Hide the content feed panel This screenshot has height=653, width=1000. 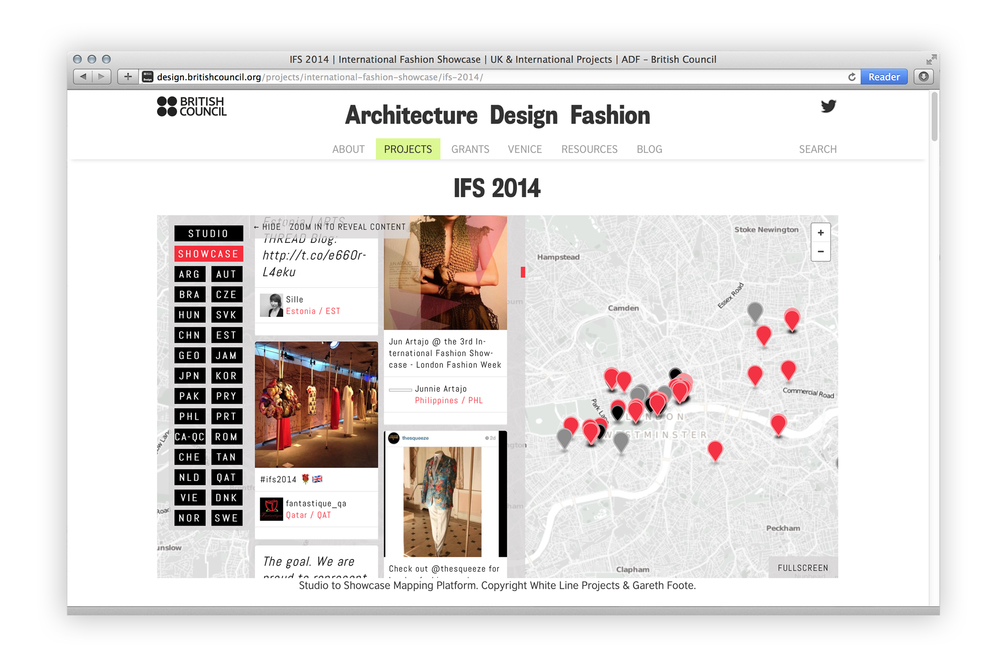272,226
